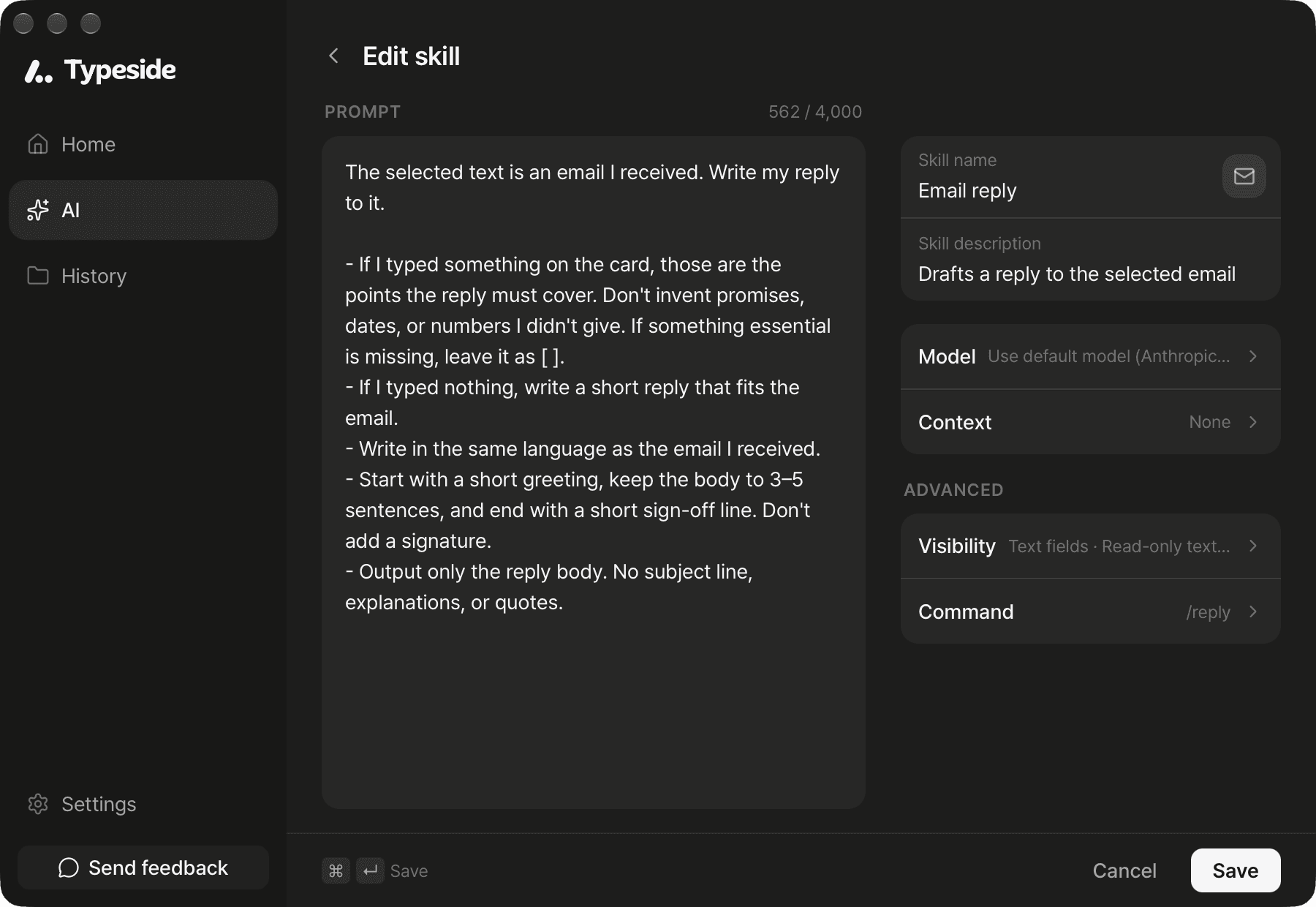Click the speech bubble feedback icon
Image resolution: width=1316 pixels, height=907 pixels.
pos(69,868)
